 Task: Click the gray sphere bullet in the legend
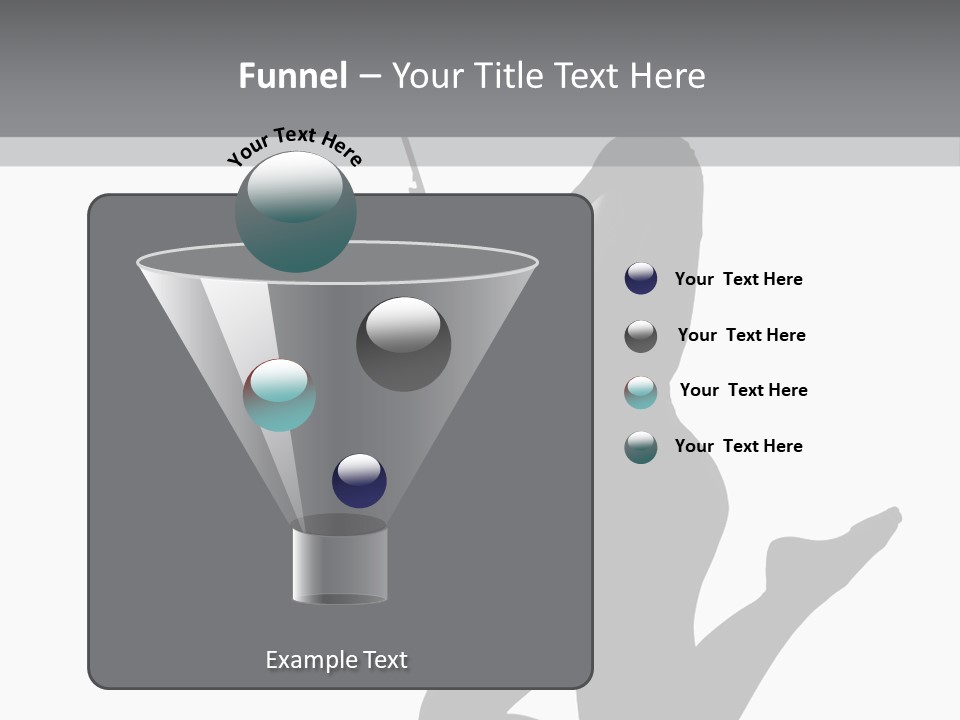pos(640,335)
